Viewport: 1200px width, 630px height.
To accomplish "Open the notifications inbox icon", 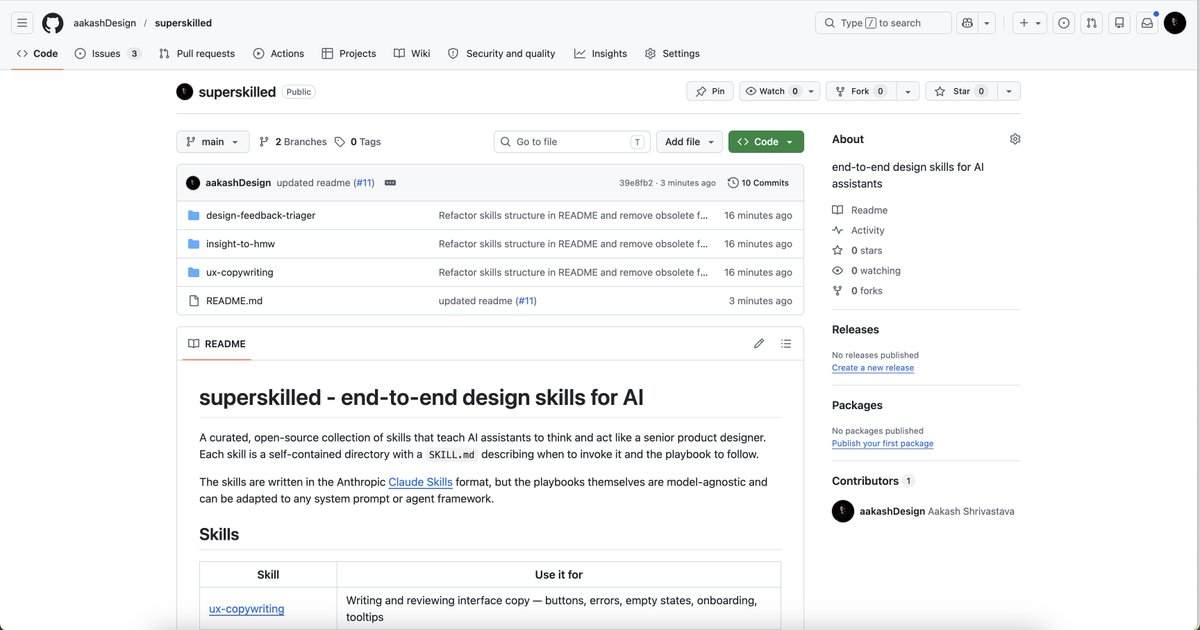I will tap(1148, 22).
